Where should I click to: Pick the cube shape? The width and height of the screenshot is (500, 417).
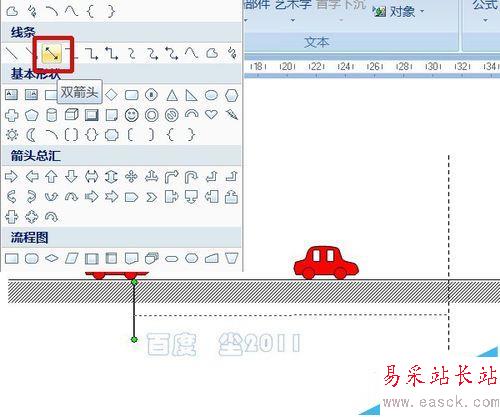[72, 115]
